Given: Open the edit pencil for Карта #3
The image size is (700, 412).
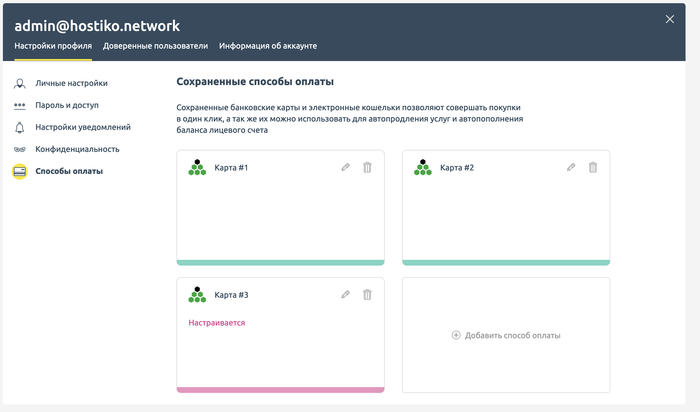Looking at the screenshot, I should 346,295.
